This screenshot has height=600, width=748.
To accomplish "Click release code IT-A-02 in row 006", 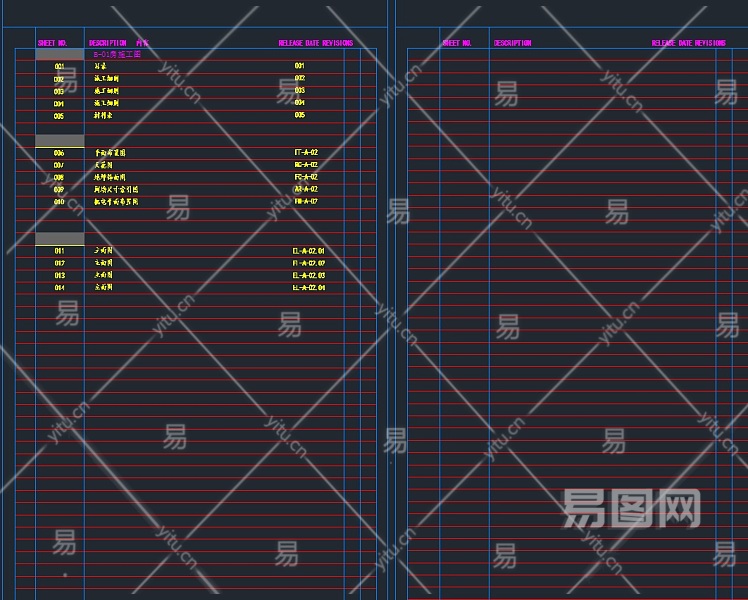I will click(306, 153).
